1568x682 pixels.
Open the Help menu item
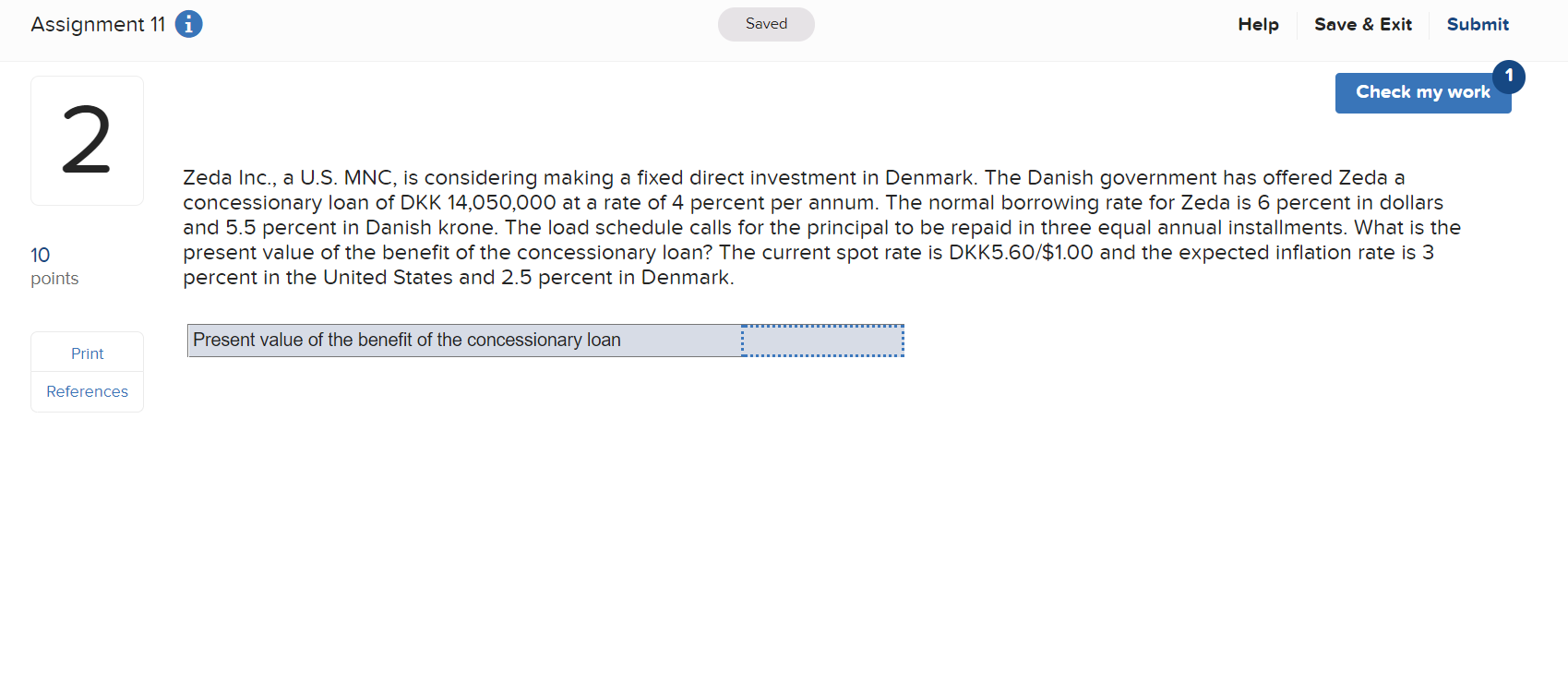pos(1257,24)
